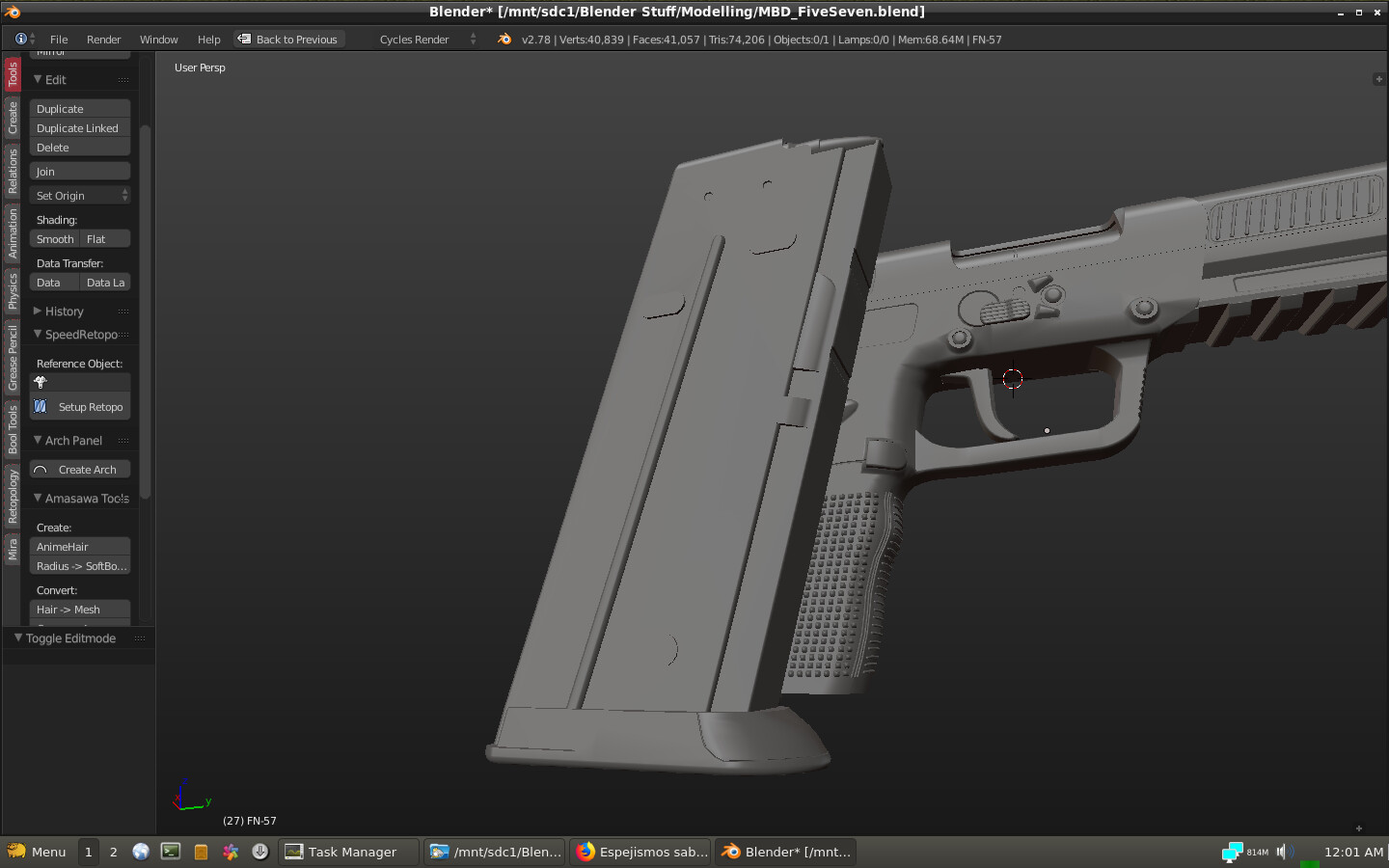Click the Duplicate button
The height and width of the screenshot is (868, 1389).
pyautogui.click(x=80, y=109)
